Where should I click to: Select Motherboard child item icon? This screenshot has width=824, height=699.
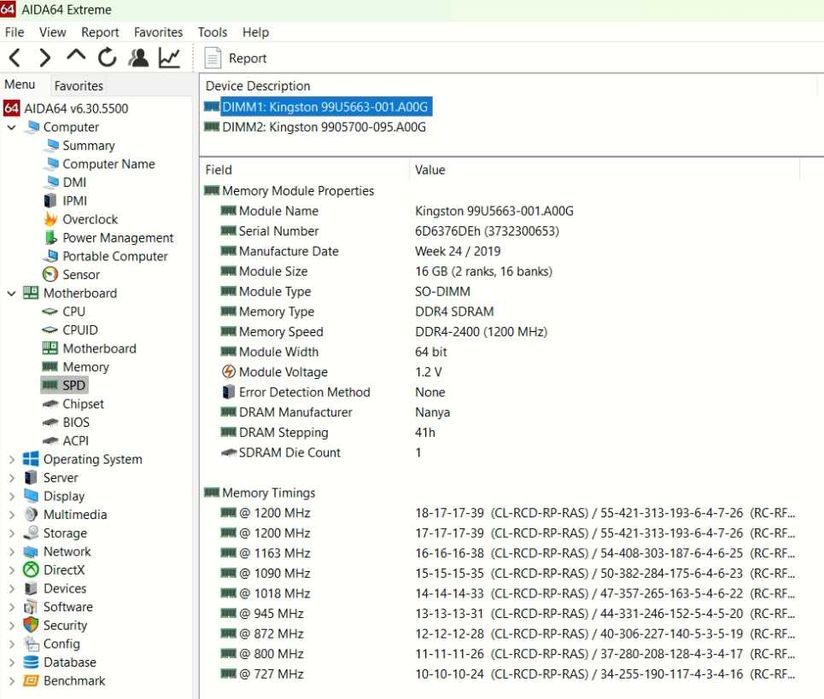point(50,348)
